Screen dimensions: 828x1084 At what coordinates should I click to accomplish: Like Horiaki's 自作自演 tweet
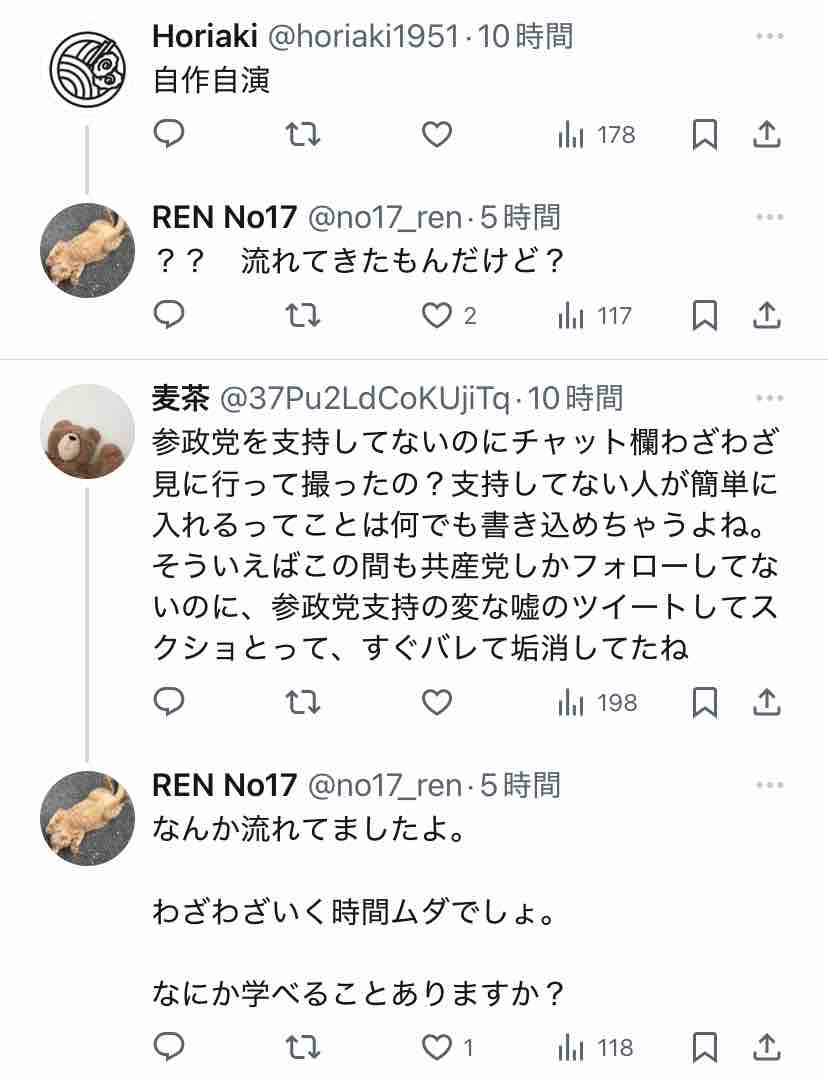tap(436, 135)
